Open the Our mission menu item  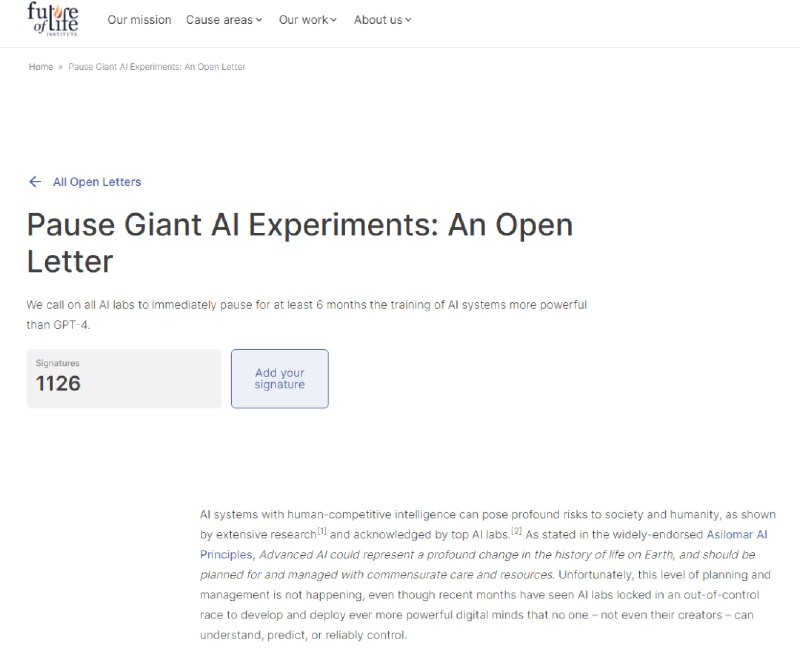139,20
